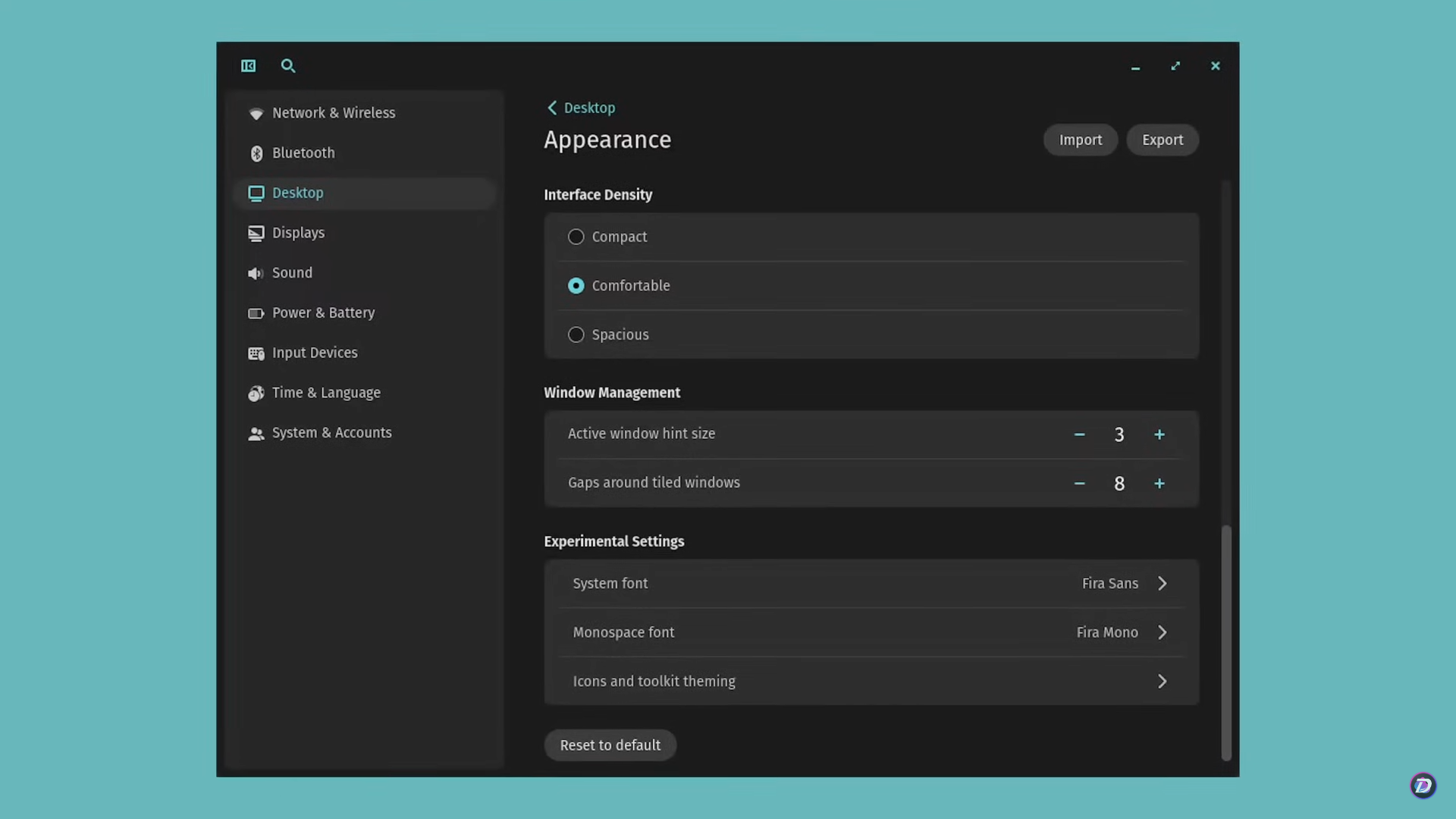Open the System font chooser chevron
This screenshot has height=819, width=1456.
point(1162,583)
